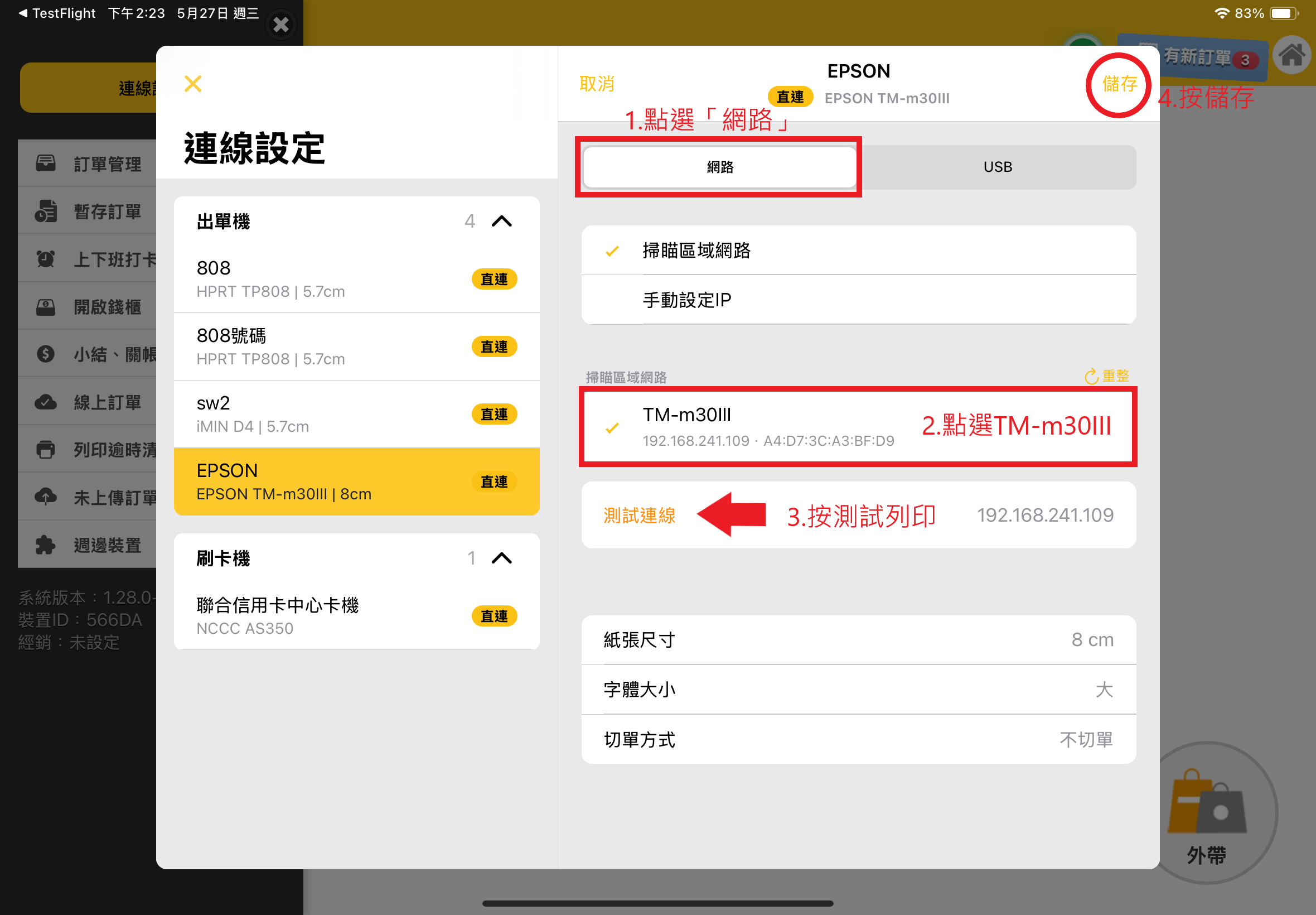Collapse the 刷卡機 card reader section chevron
Viewport: 1316px width, 915px height.
tap(502, 558)
